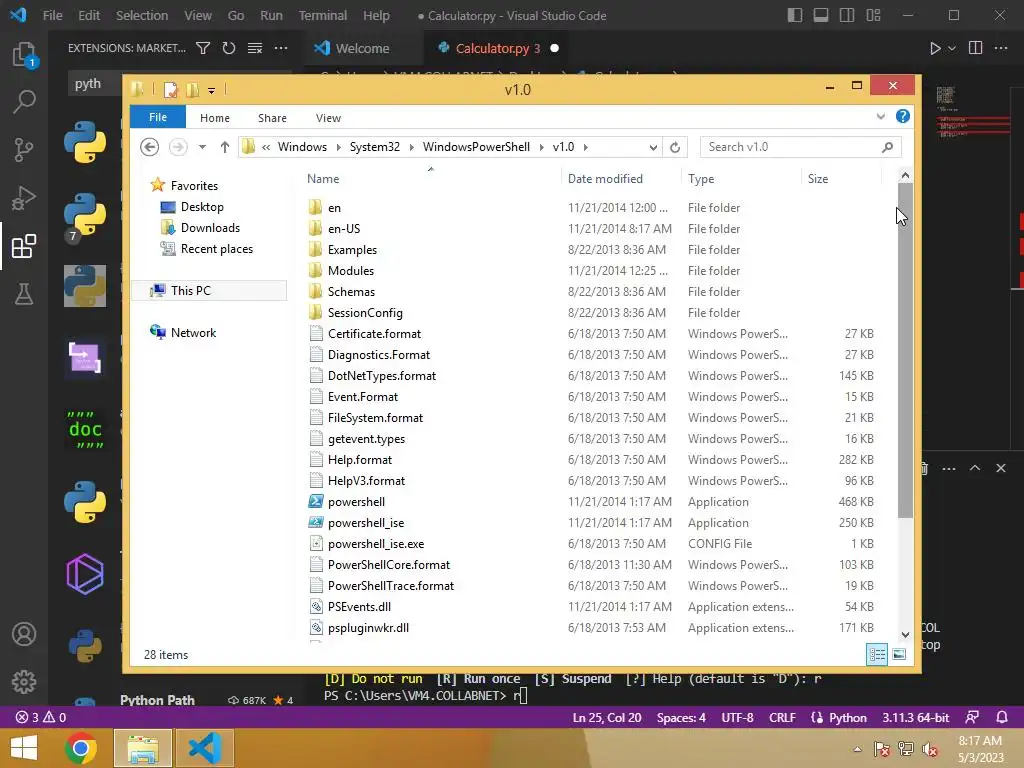Change Python language mode in status bar
1024x768 pixels.
[x=848, y=717]
